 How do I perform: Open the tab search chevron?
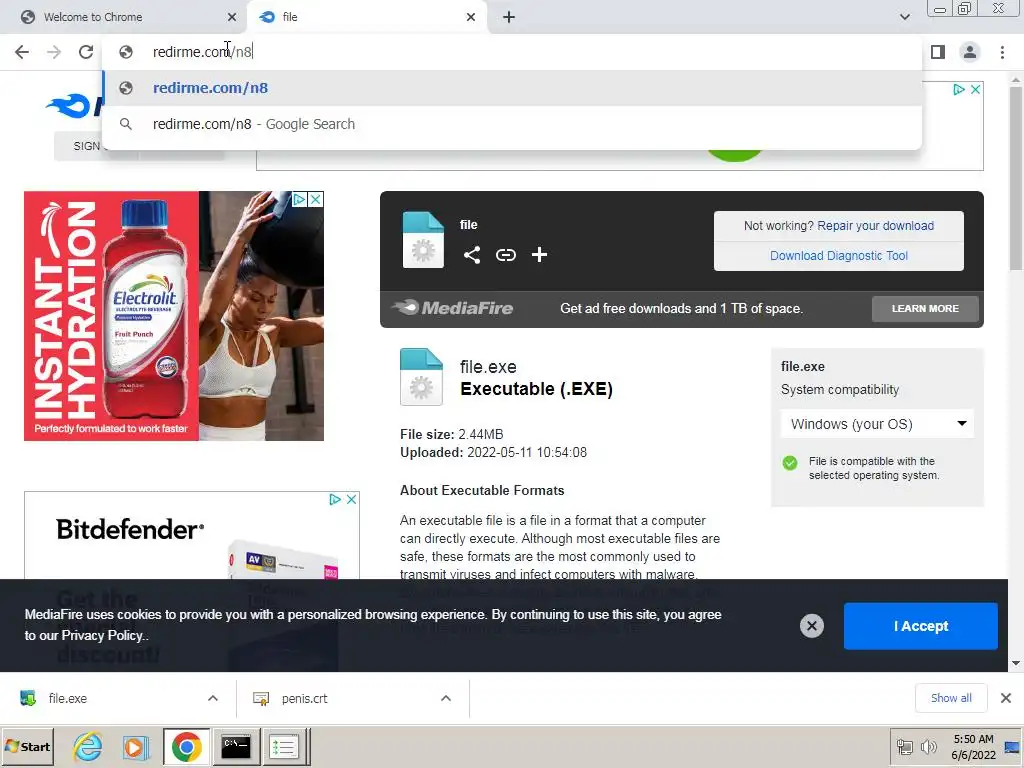coord(904,17)
